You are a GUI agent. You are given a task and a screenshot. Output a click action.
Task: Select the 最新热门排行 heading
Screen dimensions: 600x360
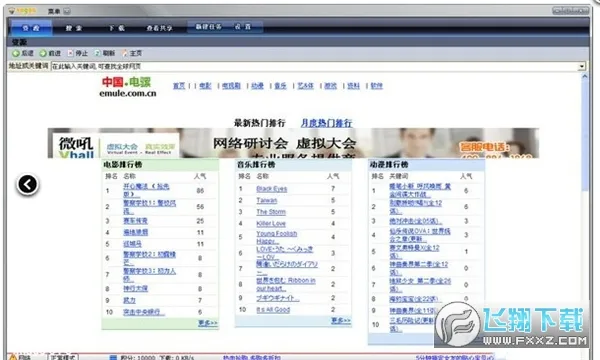point(260,123)
